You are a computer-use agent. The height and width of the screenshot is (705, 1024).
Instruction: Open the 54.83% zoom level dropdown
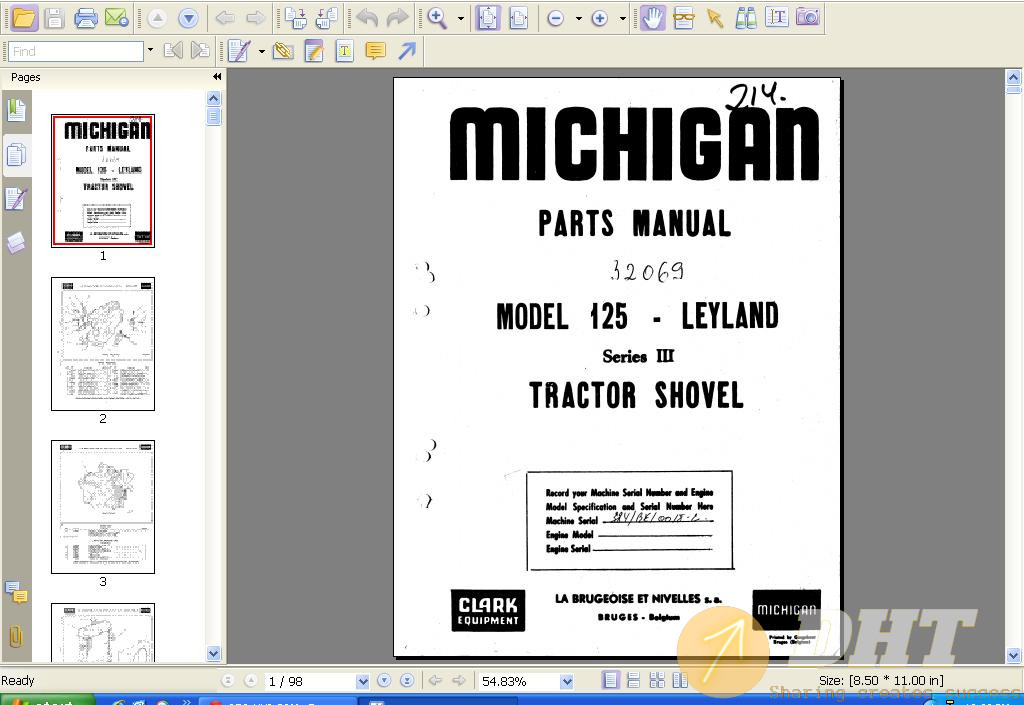click(x=566, y=682)
